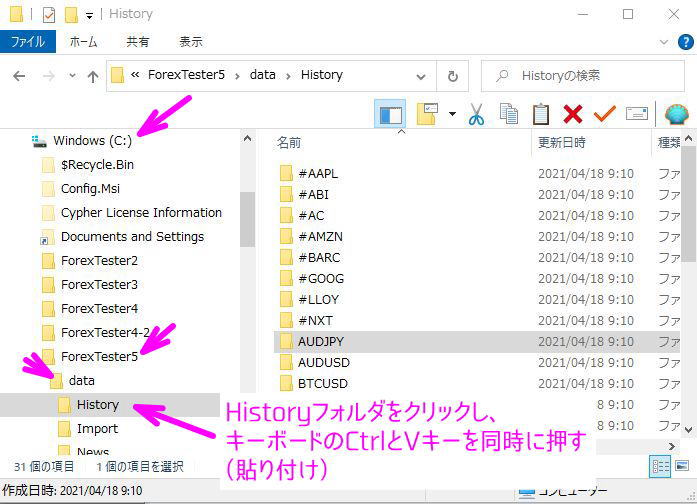The image size is (697, 504).
Task: Click the clipboard Paste icon
Action: click(541, 114)
